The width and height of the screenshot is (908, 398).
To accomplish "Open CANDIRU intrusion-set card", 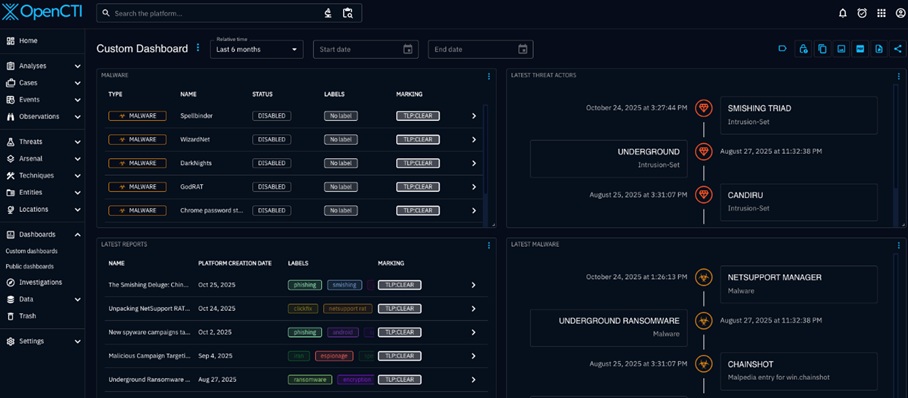I will [x=799, y=202].
